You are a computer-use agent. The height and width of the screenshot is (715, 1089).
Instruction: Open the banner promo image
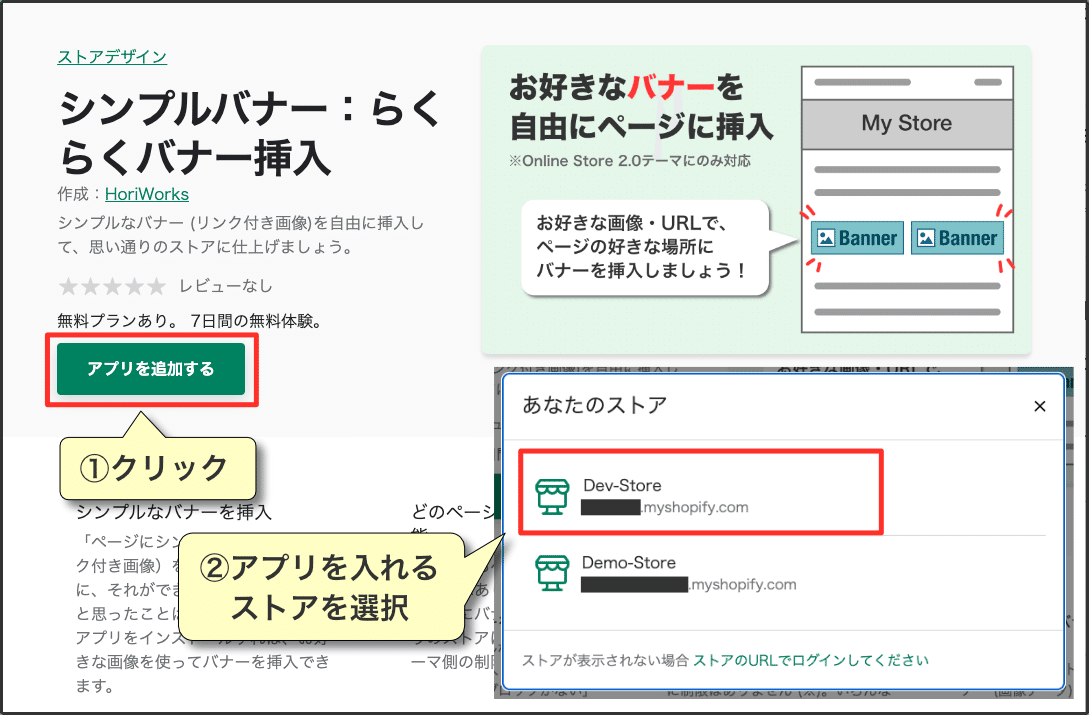tap(756, 200)
